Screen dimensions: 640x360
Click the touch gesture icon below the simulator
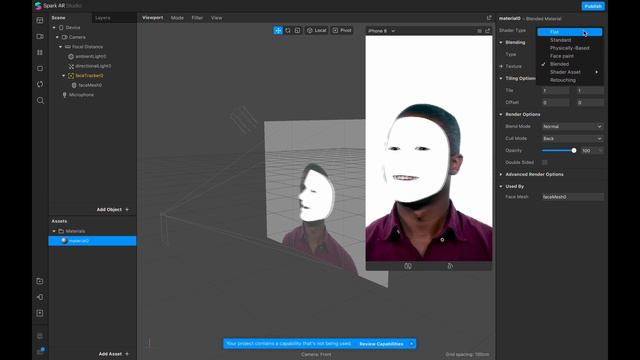(x=450, y=266)
